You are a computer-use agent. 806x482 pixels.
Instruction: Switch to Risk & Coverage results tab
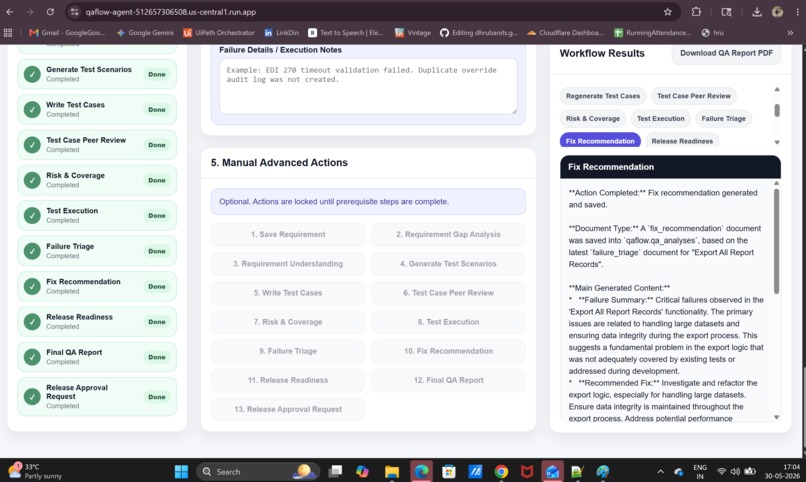pyautogui.click(x=593, y=119)
